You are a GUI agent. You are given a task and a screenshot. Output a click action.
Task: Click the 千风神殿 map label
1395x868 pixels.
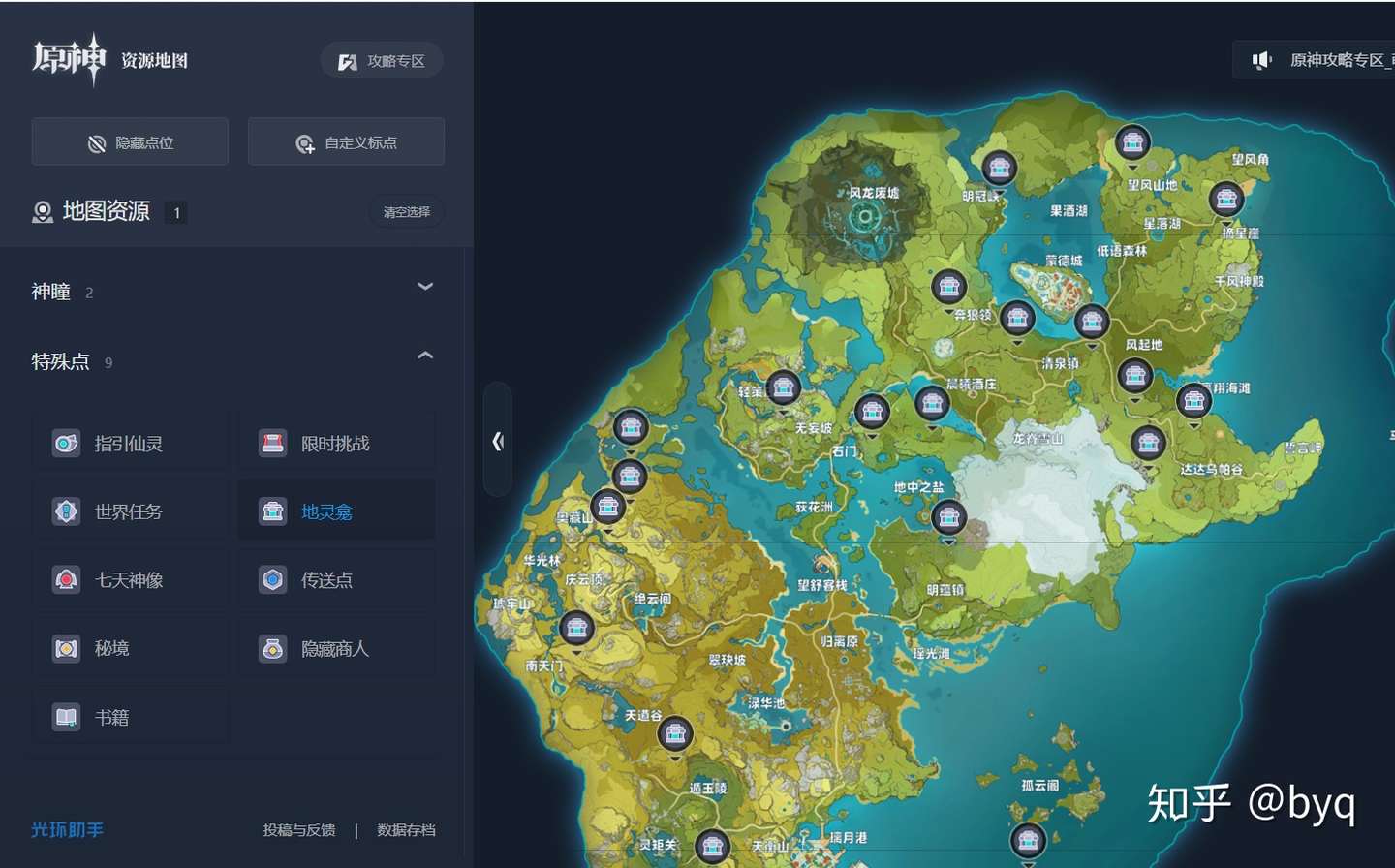[x=1239, y=281]
